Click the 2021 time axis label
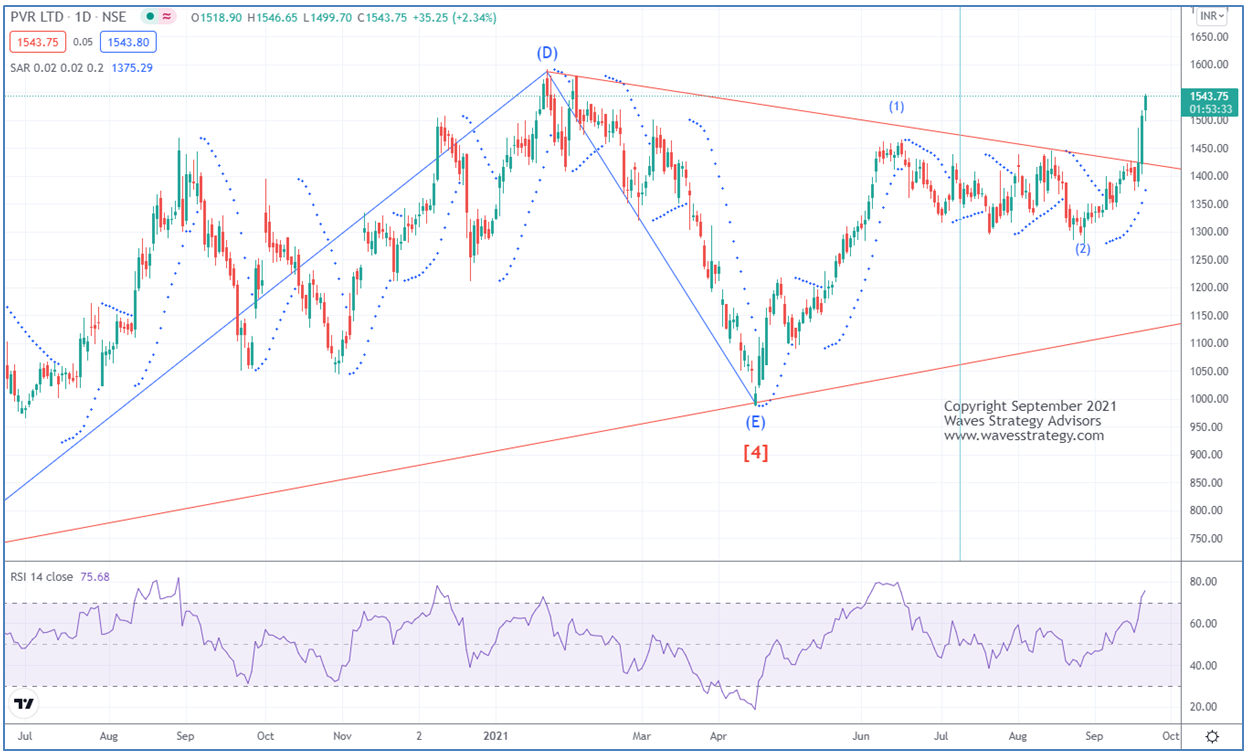This screenshot has width=1249, height=755. point(495,735)
